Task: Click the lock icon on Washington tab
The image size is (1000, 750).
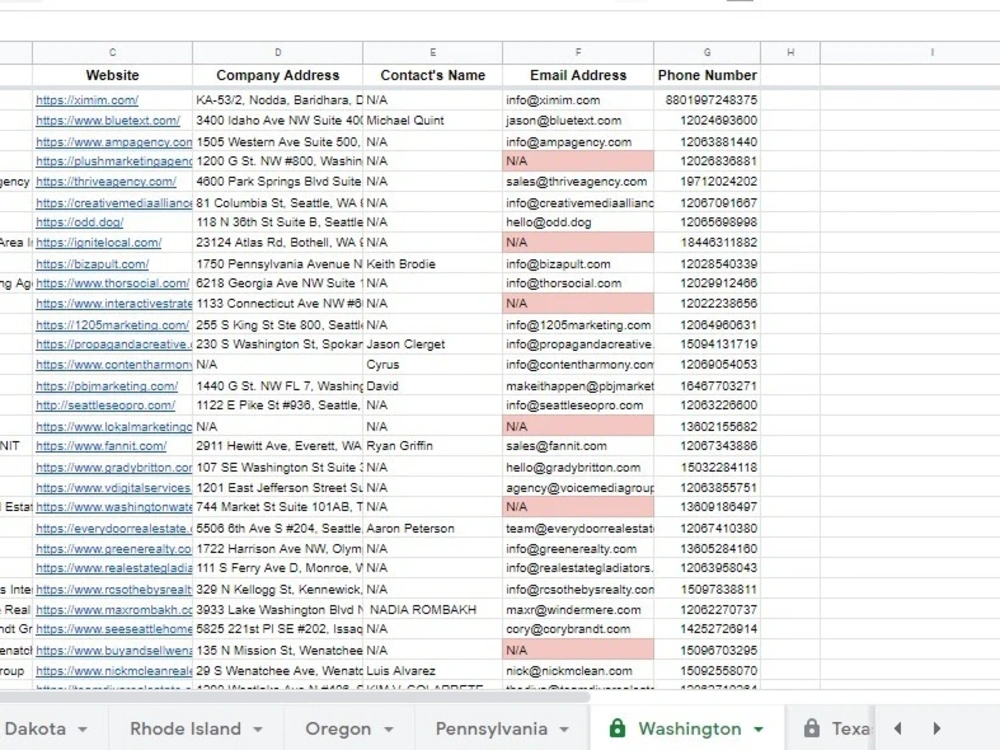Action: (x=617, y=728)
